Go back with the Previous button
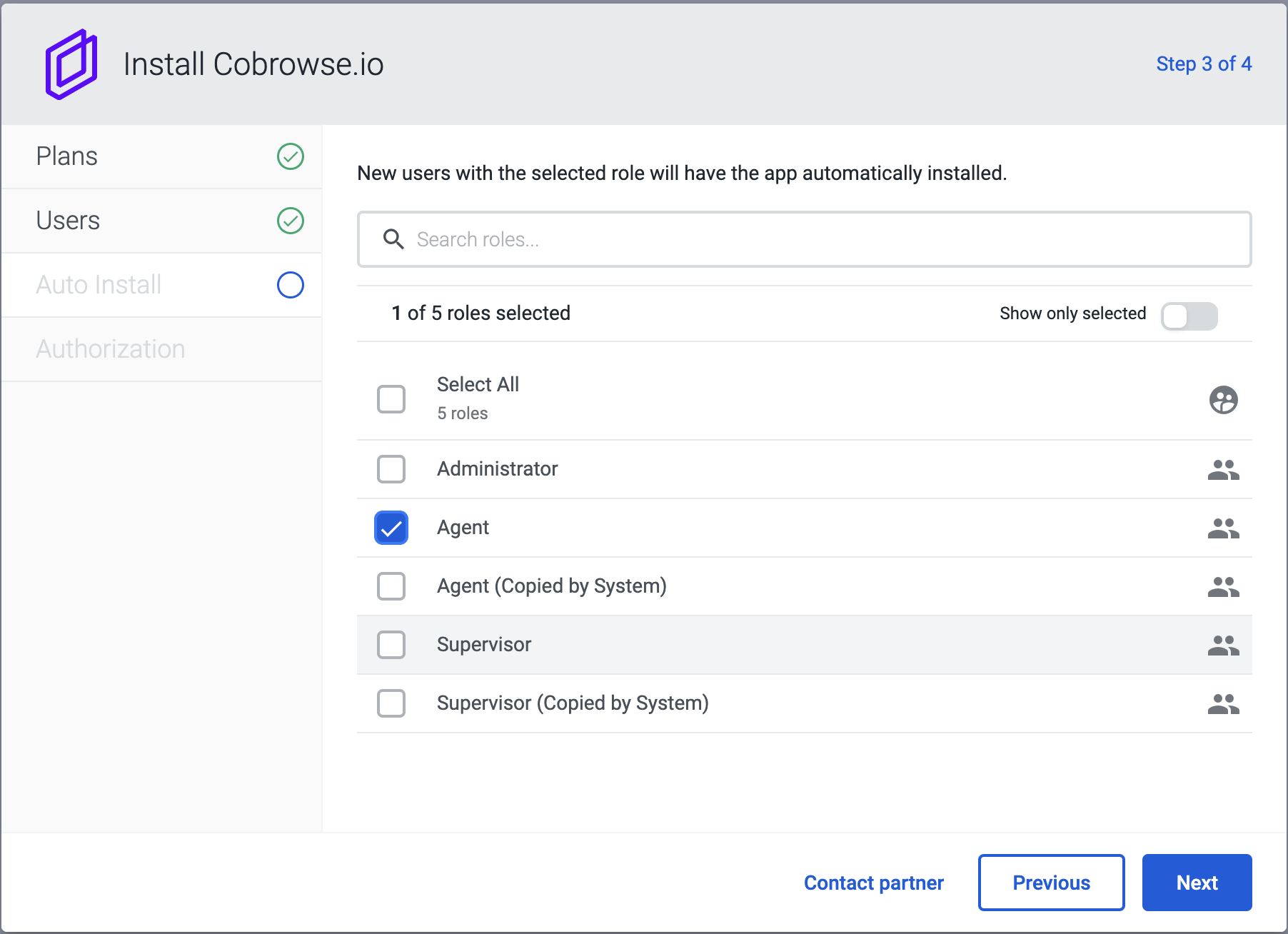 [1051, 883]
